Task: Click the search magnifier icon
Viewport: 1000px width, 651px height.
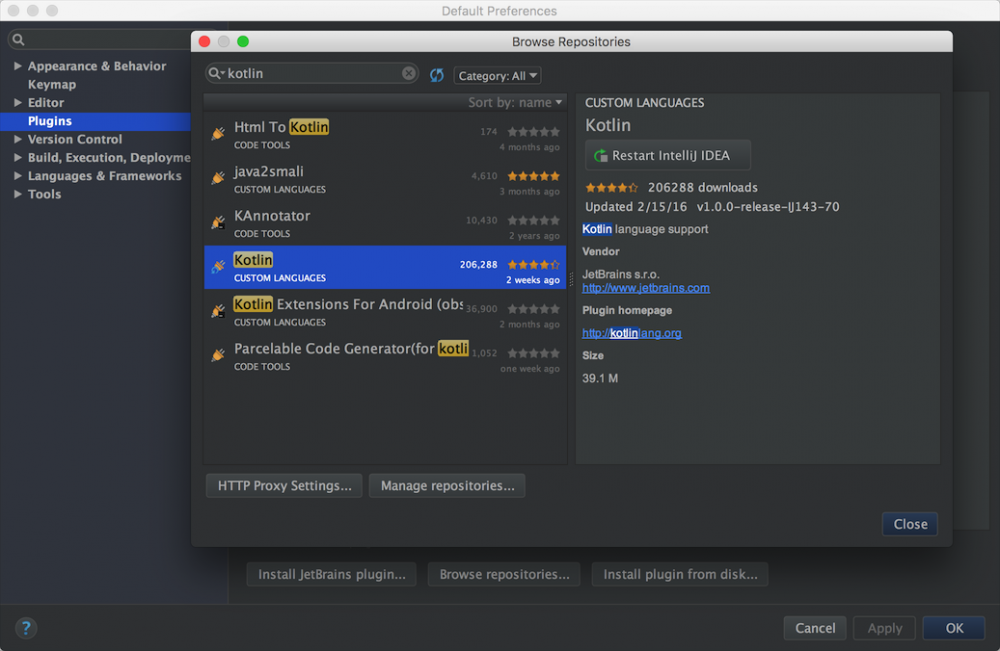Action: click(216, 74)
